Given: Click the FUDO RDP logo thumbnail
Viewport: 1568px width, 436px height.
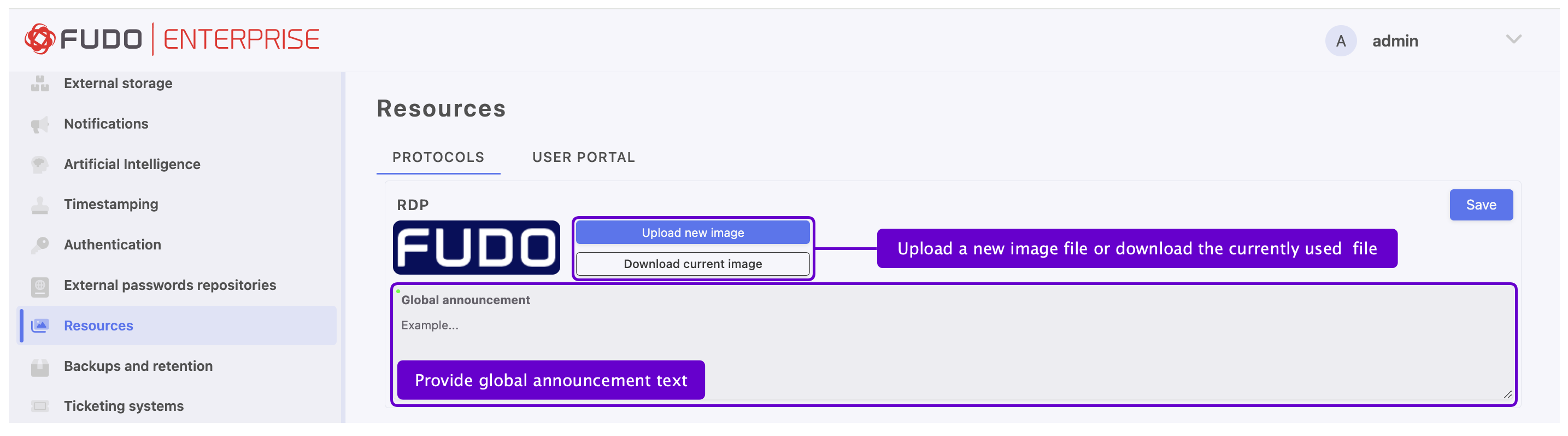Looking at the screenshot, I should click(x=476, y=248).
